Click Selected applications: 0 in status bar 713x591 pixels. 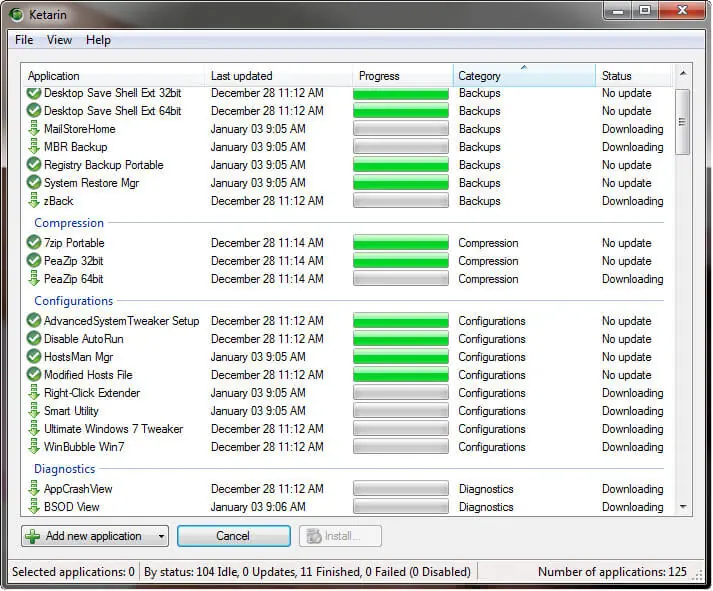click(73, 571)
